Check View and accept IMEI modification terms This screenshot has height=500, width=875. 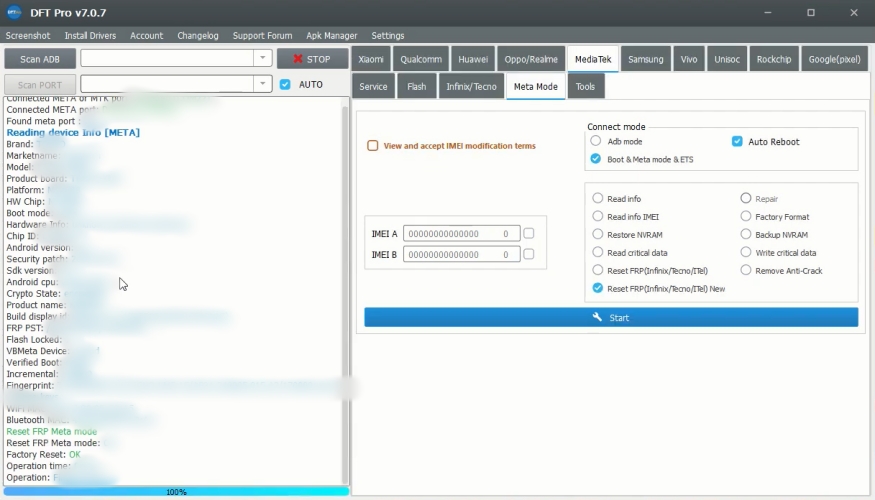pos(373,146)
